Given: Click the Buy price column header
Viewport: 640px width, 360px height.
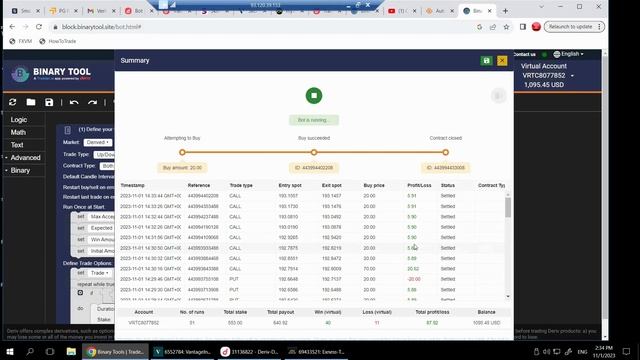Looking at the screenshot, I should (374, 185).
